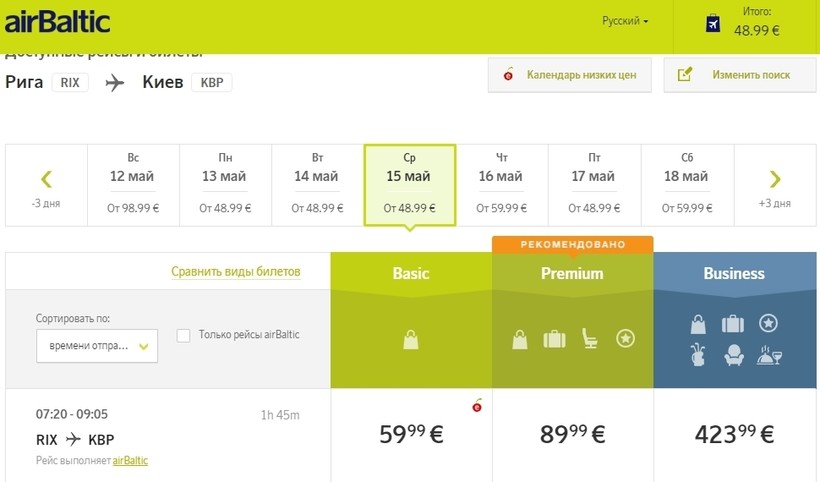
Task: Click the KBP airport code badge next to Киев
Action: coord(212,83)
